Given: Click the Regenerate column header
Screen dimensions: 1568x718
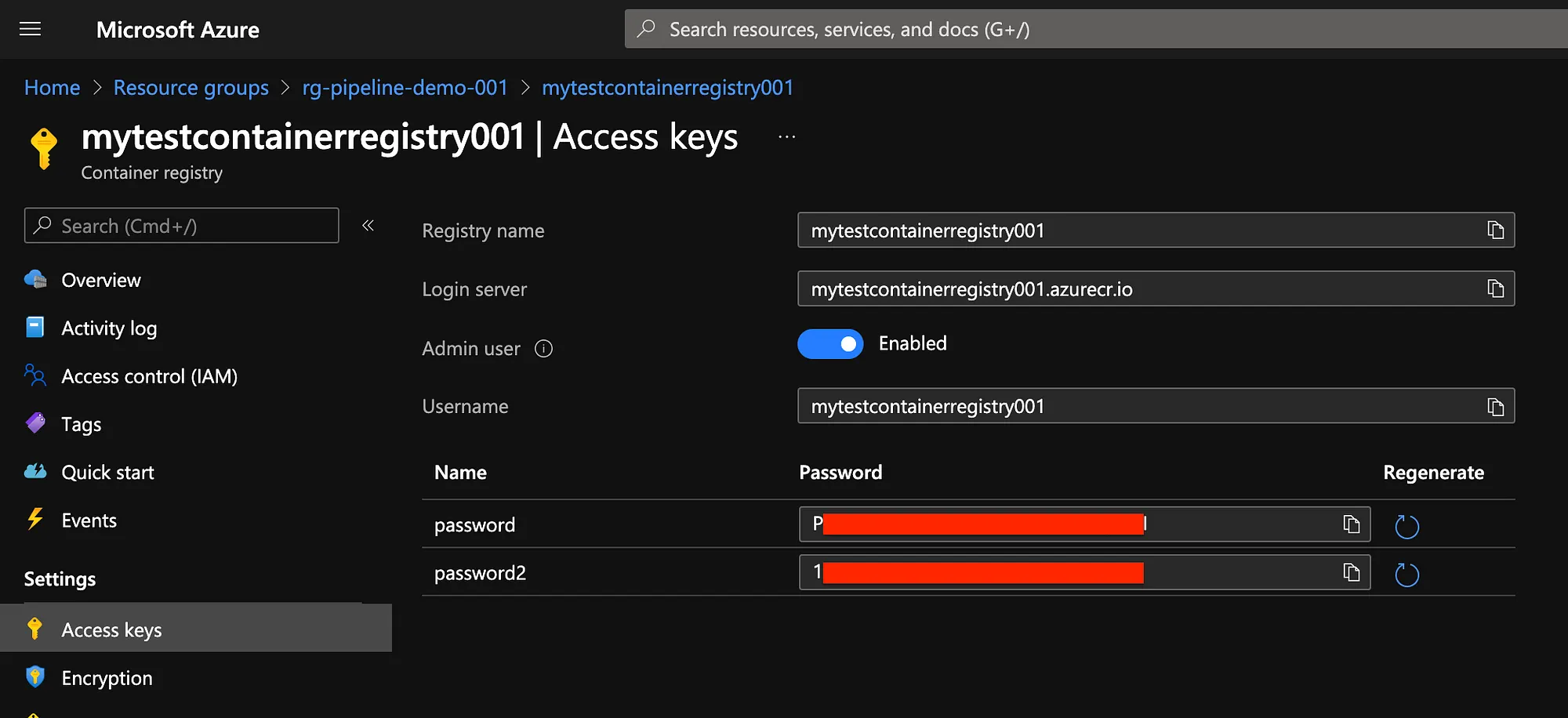Looking at the screenshot, I should pyautogui.click(x=1433, y=473).
